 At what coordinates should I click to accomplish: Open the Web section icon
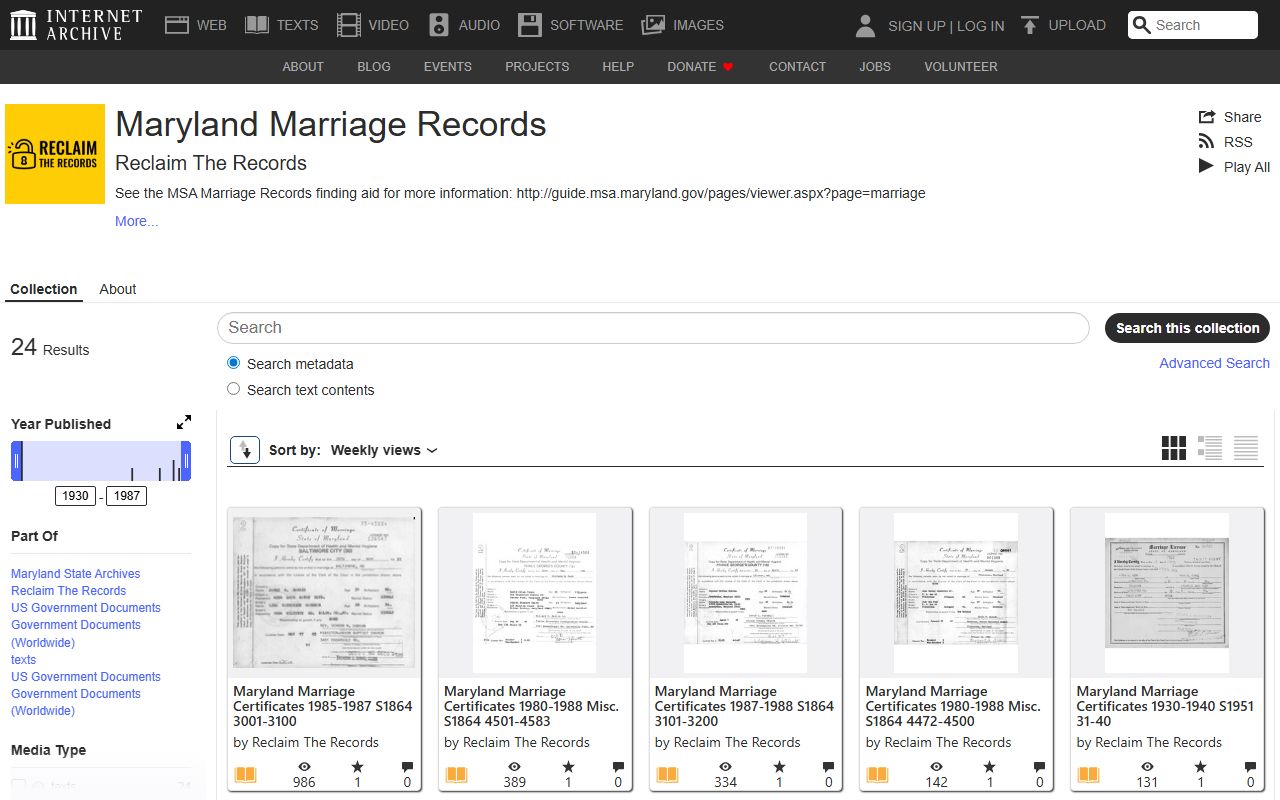click(x=177, y=25)
